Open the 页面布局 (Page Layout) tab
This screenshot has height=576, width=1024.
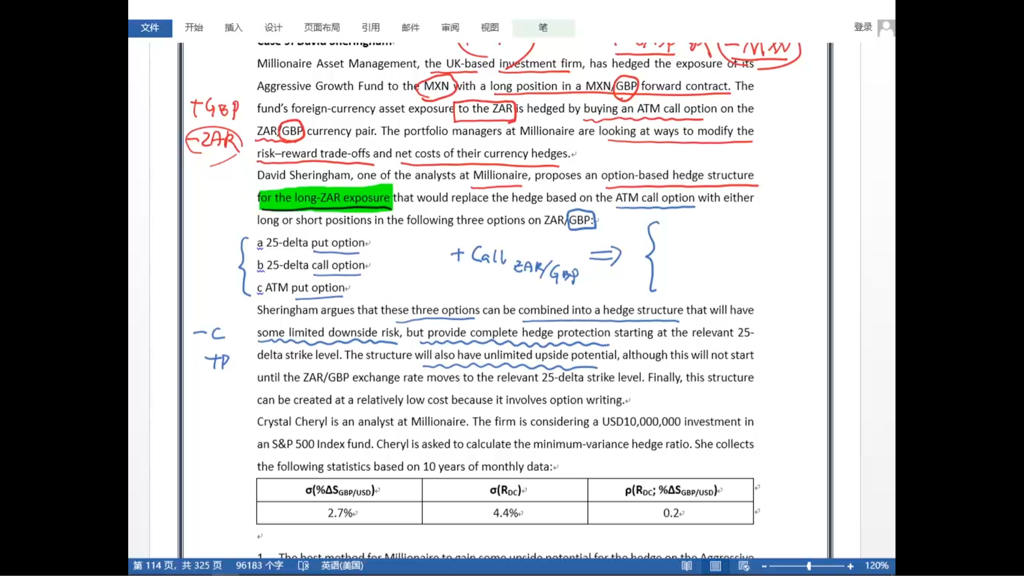(322, 28)
